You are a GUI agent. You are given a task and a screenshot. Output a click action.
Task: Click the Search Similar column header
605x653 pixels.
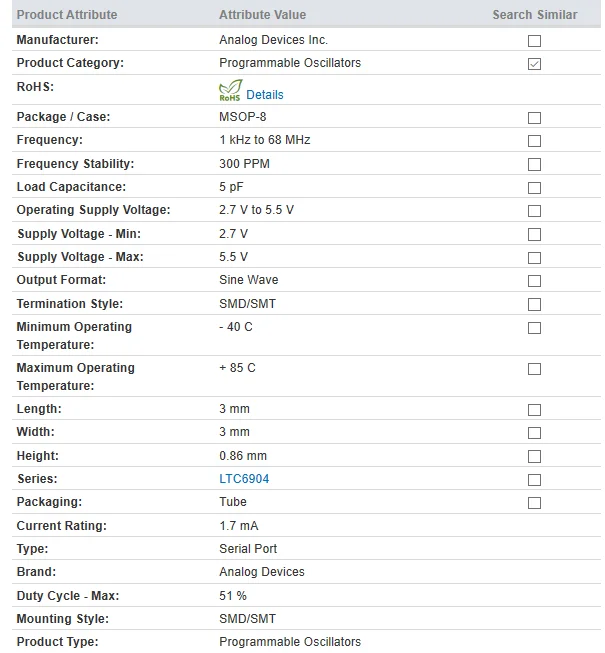(x=535, y=15)
